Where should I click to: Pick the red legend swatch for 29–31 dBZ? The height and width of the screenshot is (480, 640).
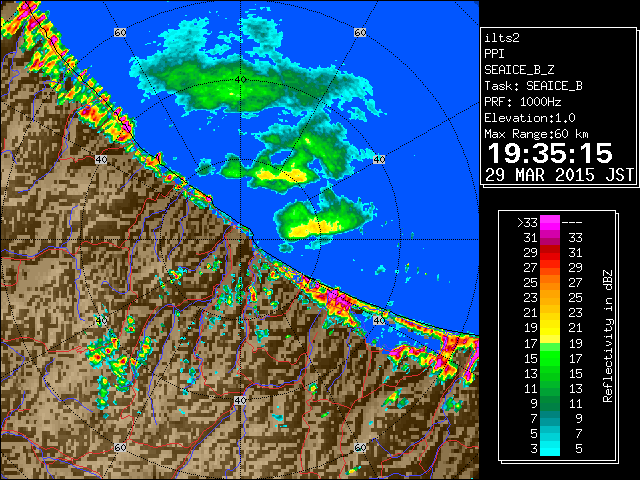(550, 253)
